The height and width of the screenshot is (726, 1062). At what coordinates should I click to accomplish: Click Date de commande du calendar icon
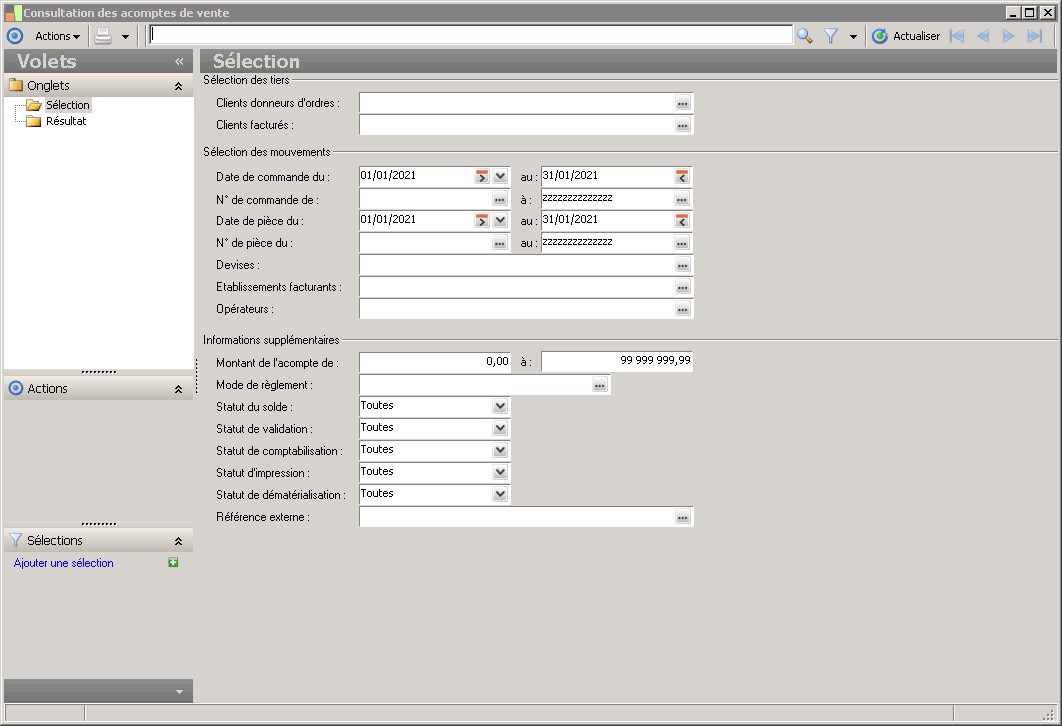[482, 176]
